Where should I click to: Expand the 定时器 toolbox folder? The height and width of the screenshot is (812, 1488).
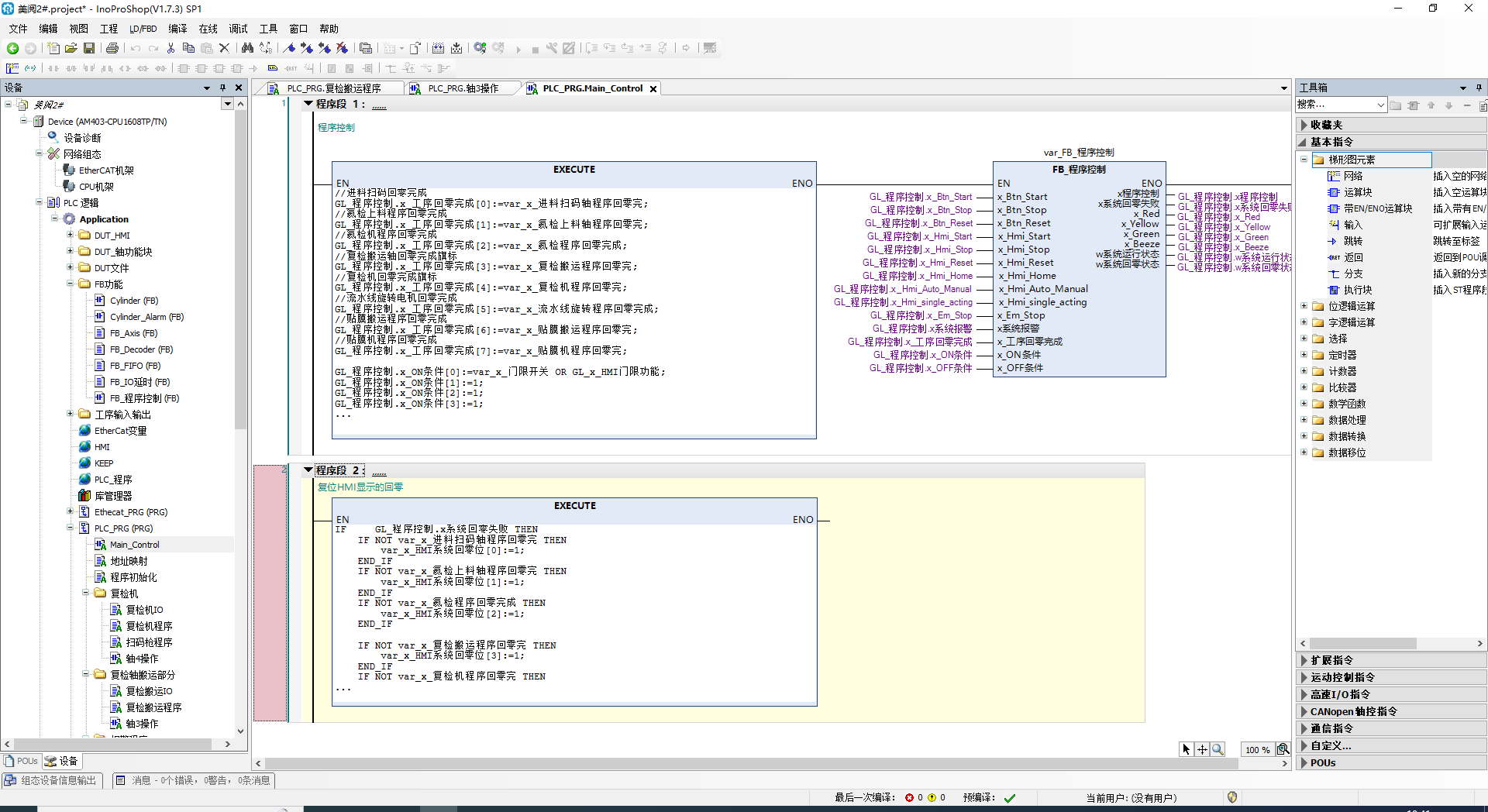click(1304, 354)
